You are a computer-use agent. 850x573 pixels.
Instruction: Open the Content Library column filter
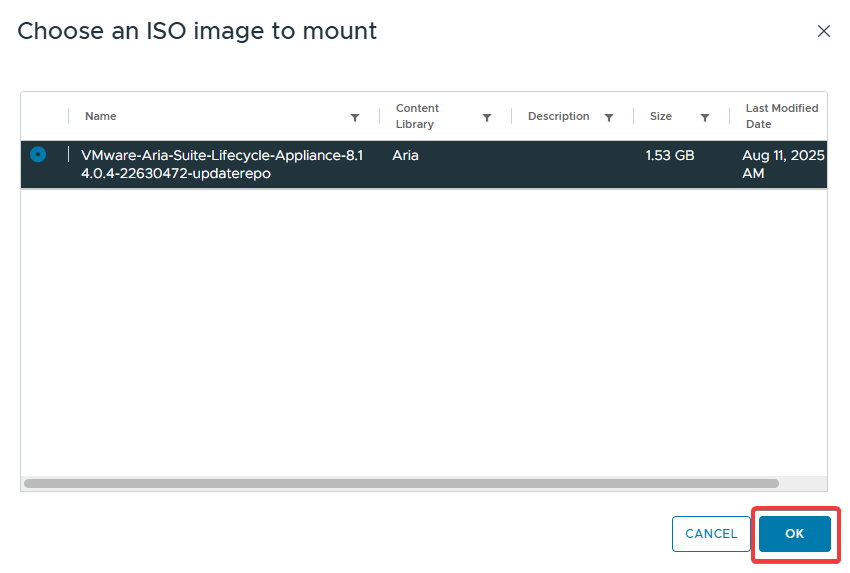[487, 118]
